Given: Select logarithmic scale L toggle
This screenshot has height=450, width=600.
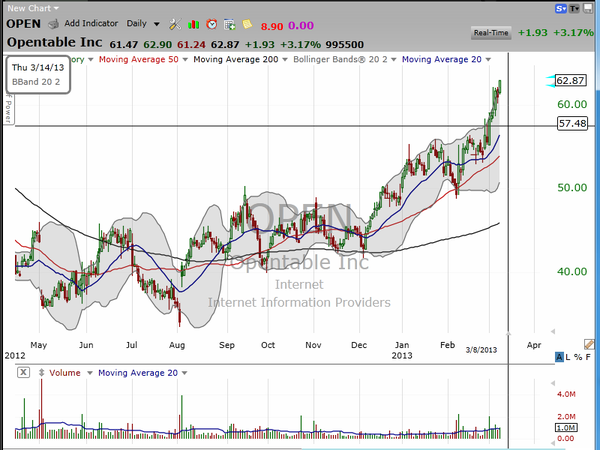Looking at the screenshot, I should (x=568, y=357).
